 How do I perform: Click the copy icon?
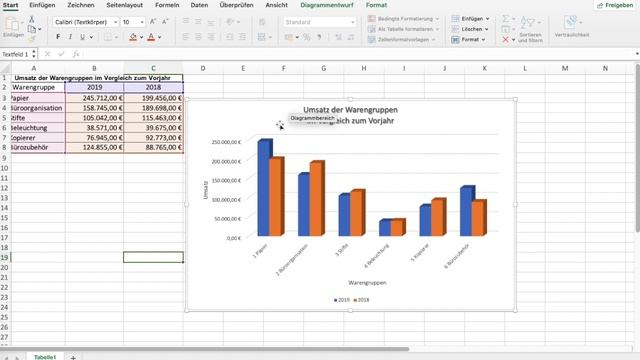point(31,29)
